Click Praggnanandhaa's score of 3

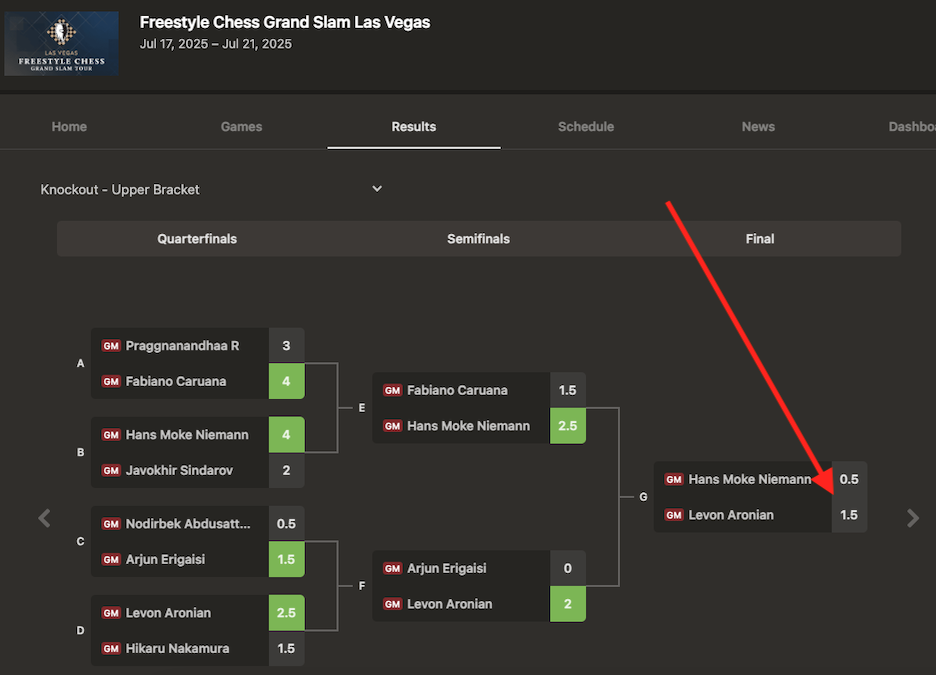pyautogui.click(x=287, y=346)
